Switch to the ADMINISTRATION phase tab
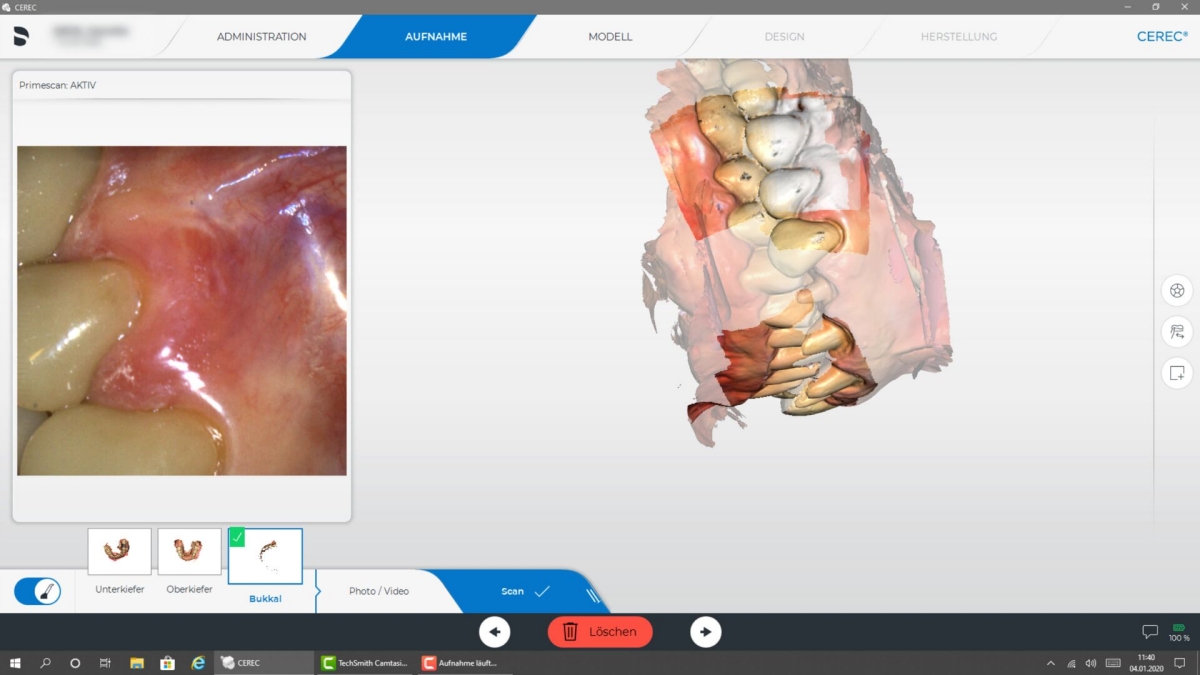The image size is (1200, 675). tap(262, 37)
